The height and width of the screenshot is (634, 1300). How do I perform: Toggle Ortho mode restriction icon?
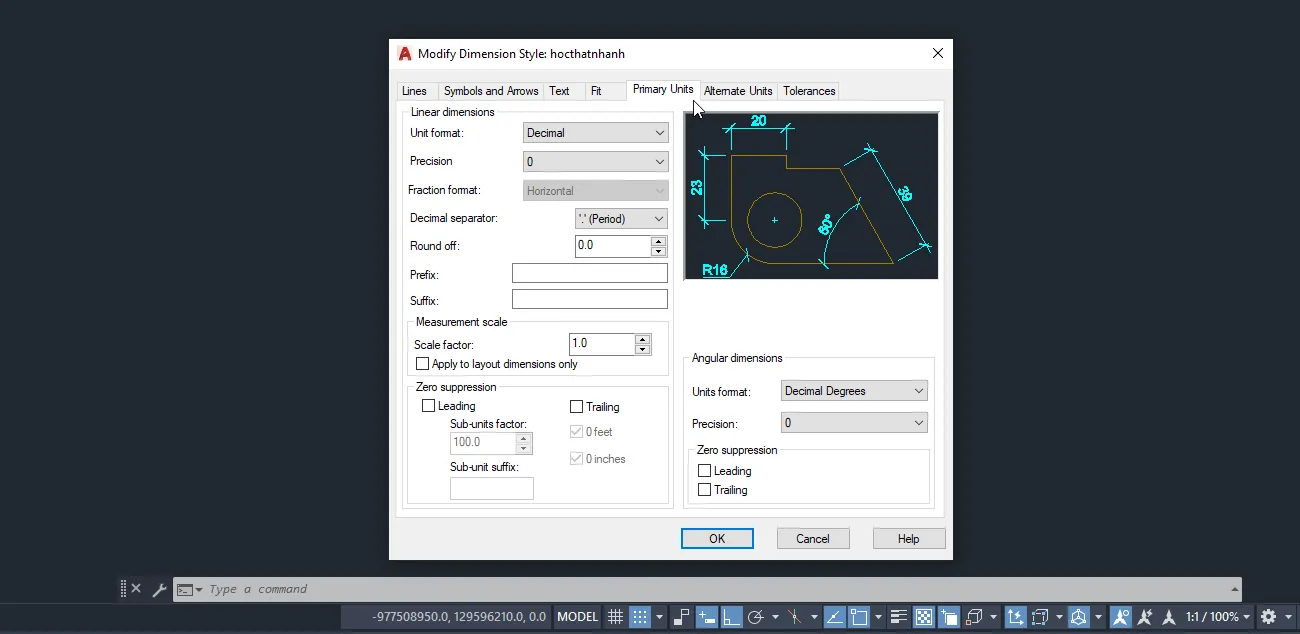(732, 617)
